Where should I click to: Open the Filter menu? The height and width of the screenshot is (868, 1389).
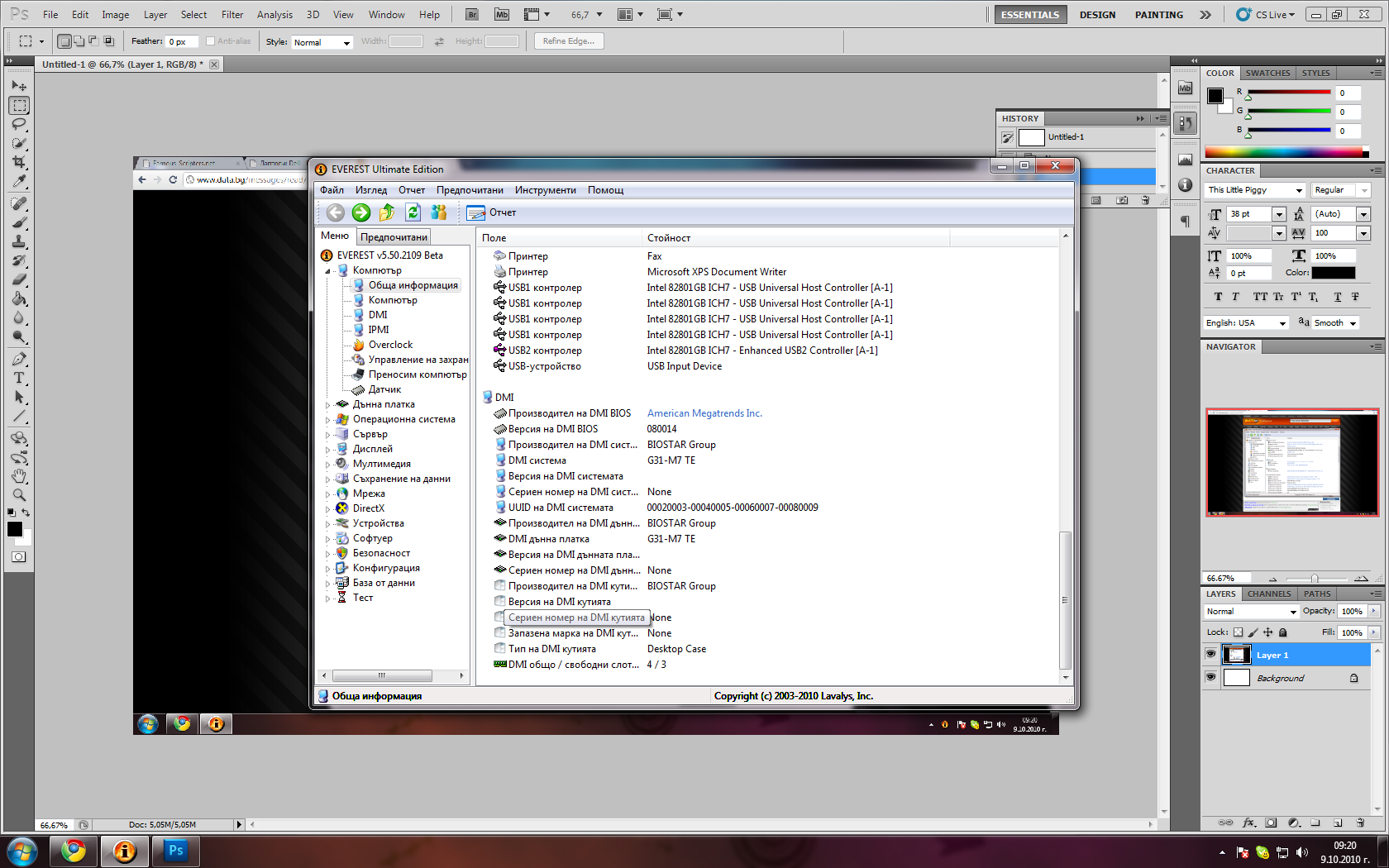pyautogui.click(x=231, y=14)
